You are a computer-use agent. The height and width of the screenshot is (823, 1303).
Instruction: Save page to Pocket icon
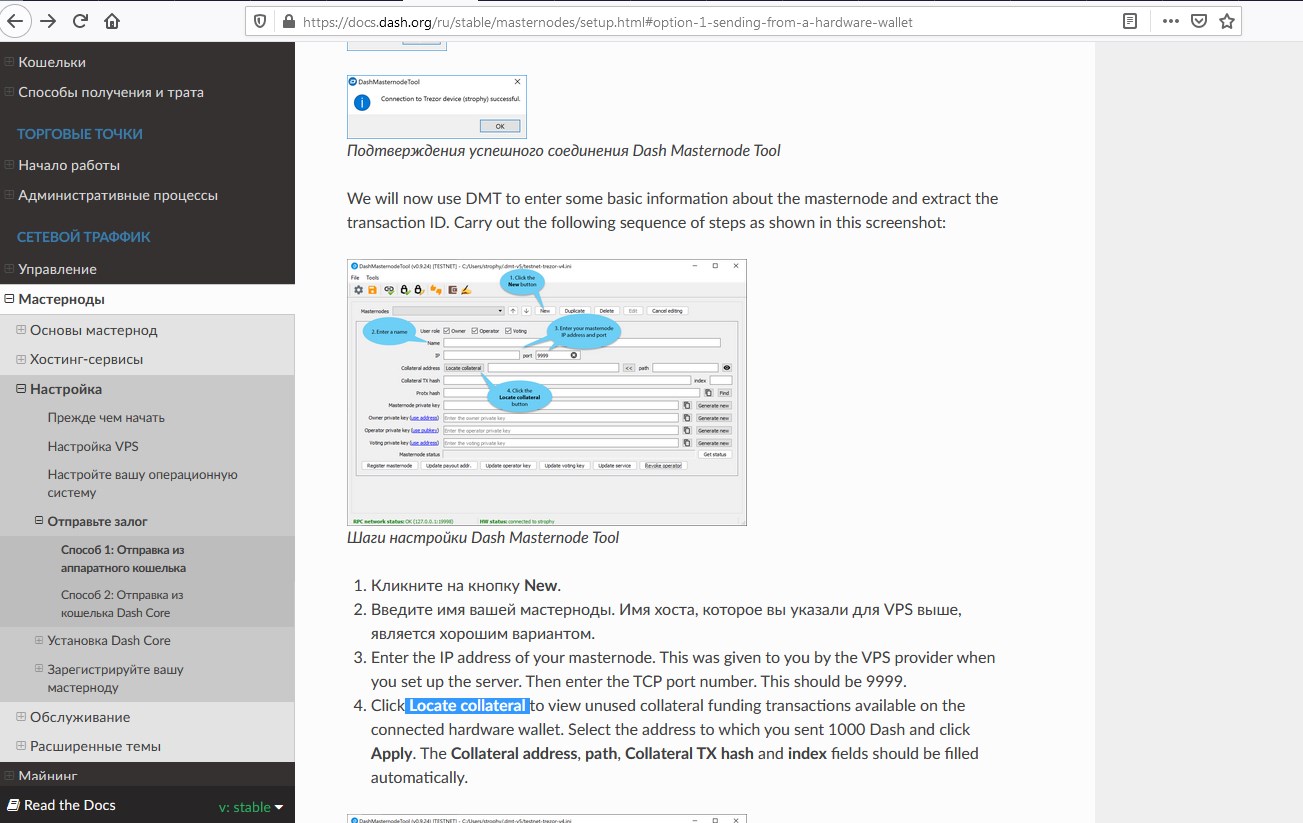tap(1199, 21)
